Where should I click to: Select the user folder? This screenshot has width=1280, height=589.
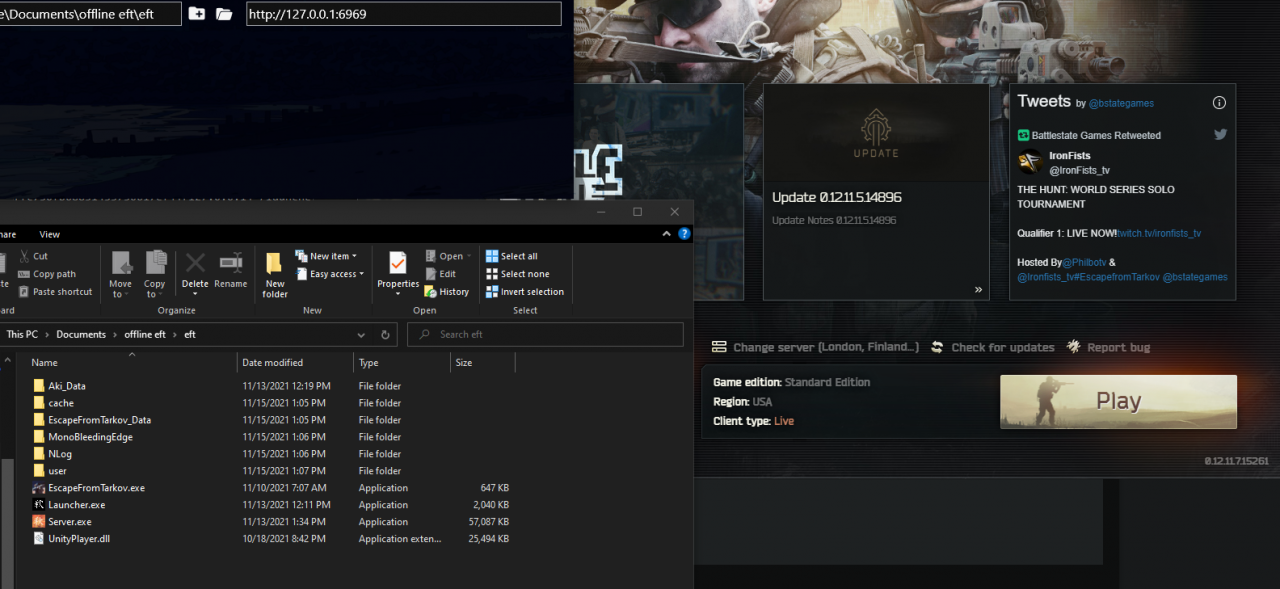point(57,471)
